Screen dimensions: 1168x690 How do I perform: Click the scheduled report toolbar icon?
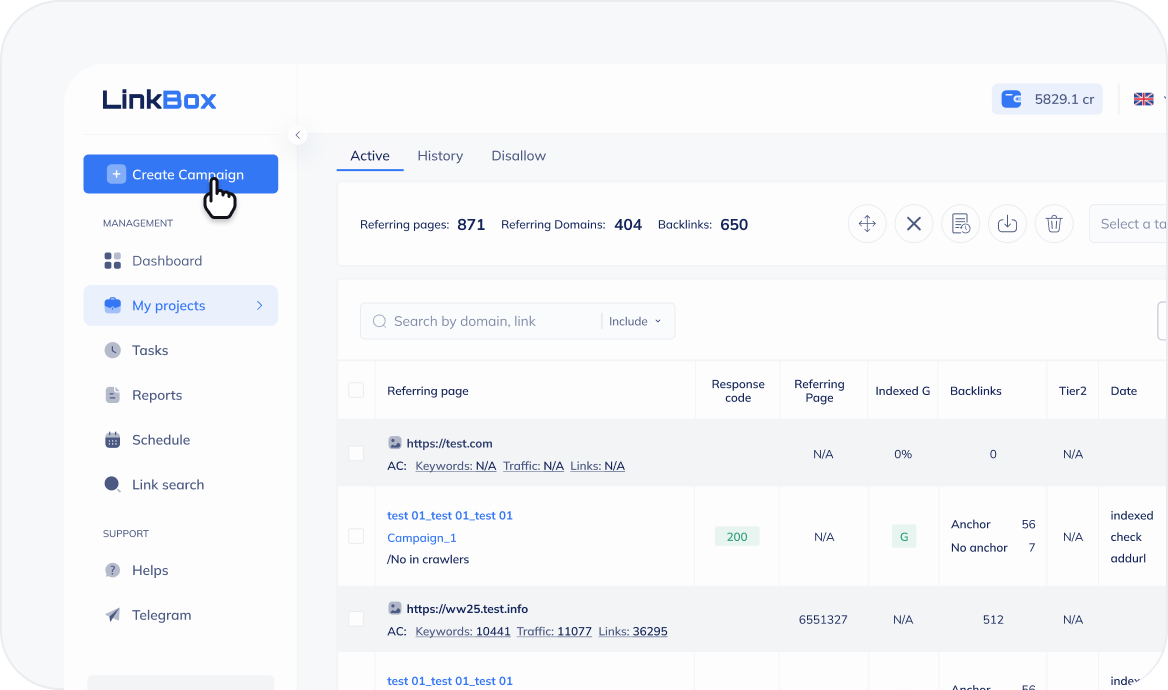point(961,224)
